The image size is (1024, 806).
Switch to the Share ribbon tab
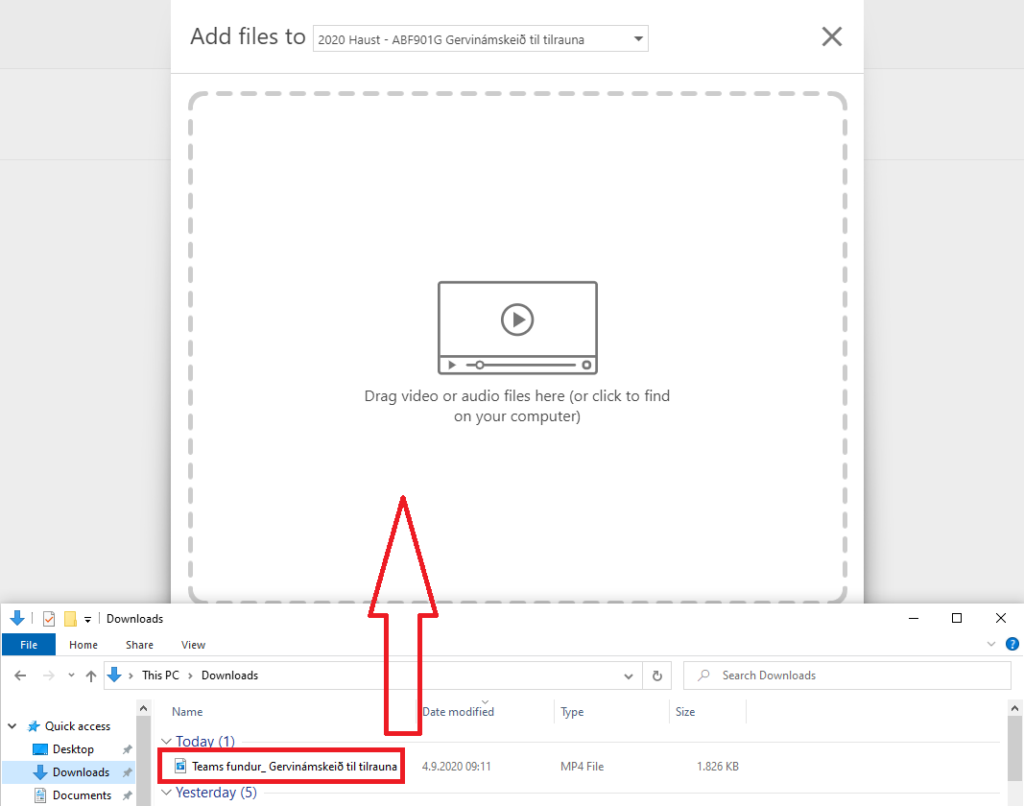(139, 645)
